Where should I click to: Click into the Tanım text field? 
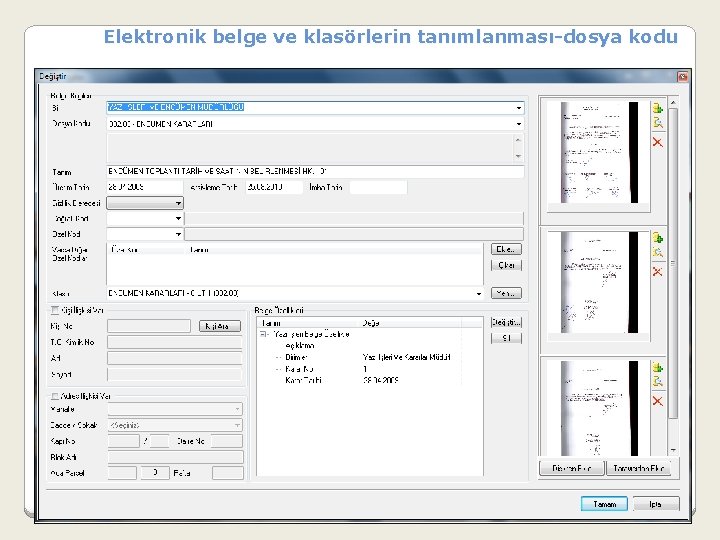[315, 172]
